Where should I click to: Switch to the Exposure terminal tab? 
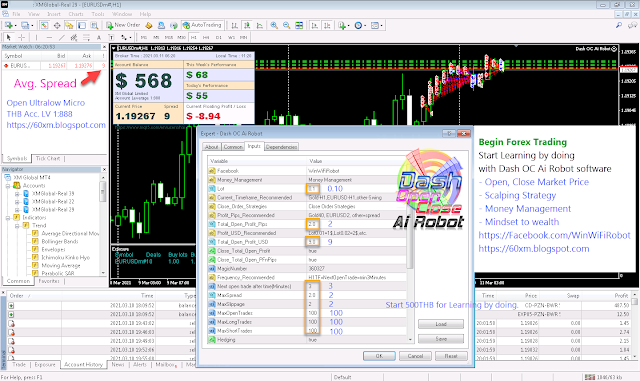click(x=45, y=364)
